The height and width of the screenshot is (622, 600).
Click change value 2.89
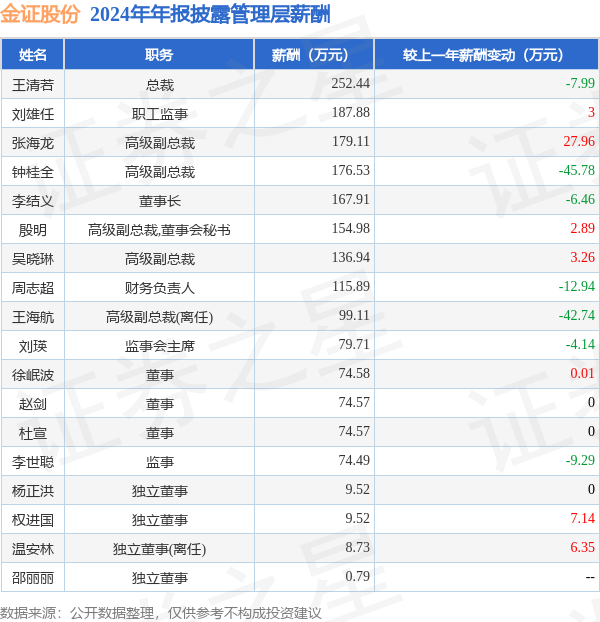coord(582,228)
